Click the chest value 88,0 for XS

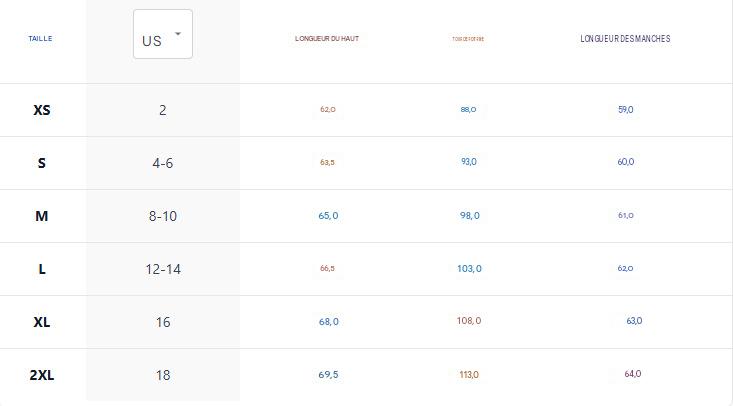point(468,109)
